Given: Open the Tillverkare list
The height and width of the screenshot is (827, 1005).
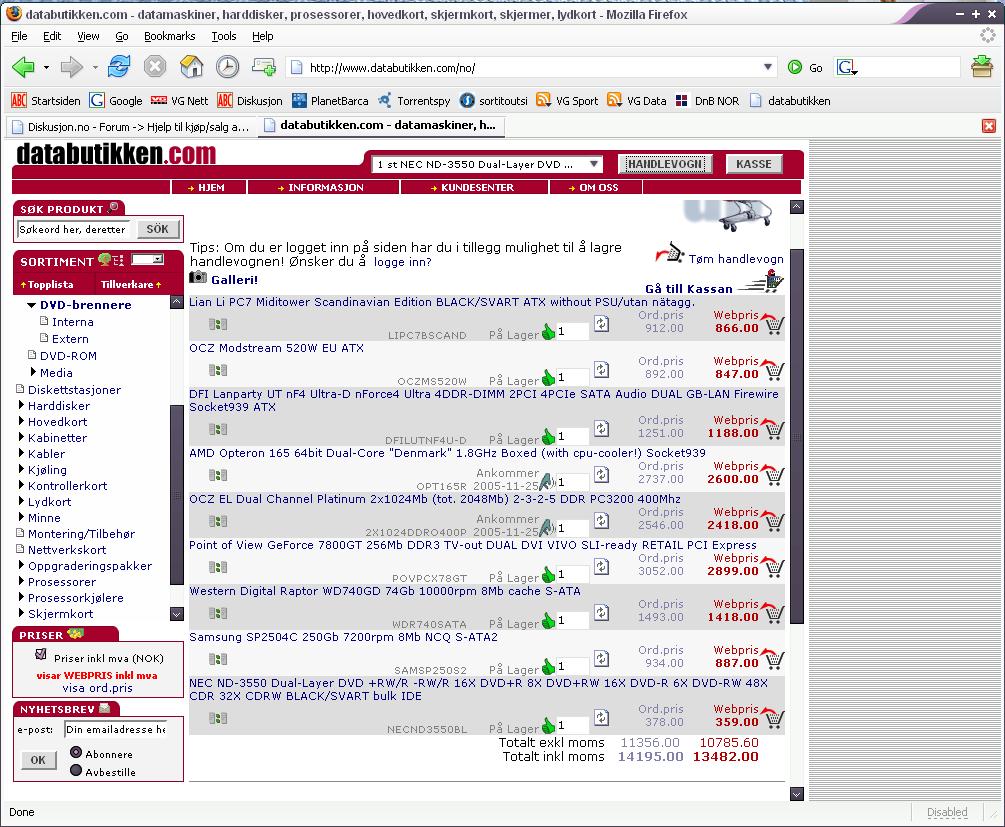Looking at the screenshot, I should pos(131,284).
